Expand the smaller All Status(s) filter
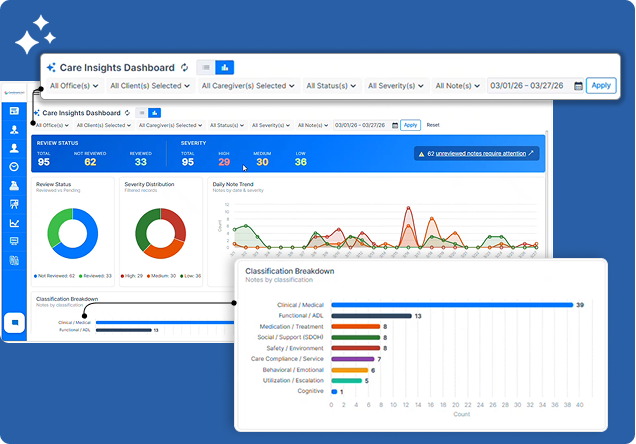Screen dimensions: 636x444 click(x=227, y=125)
